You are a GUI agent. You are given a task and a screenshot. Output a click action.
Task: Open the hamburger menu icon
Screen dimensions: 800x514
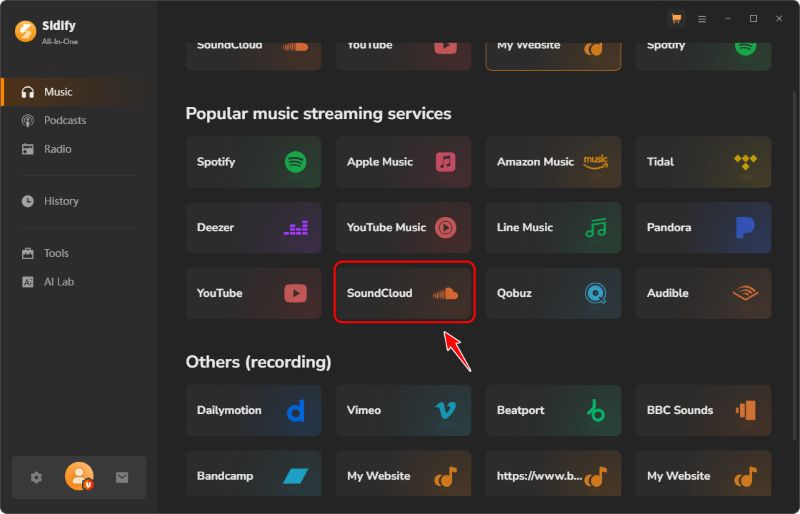point(702,19)
